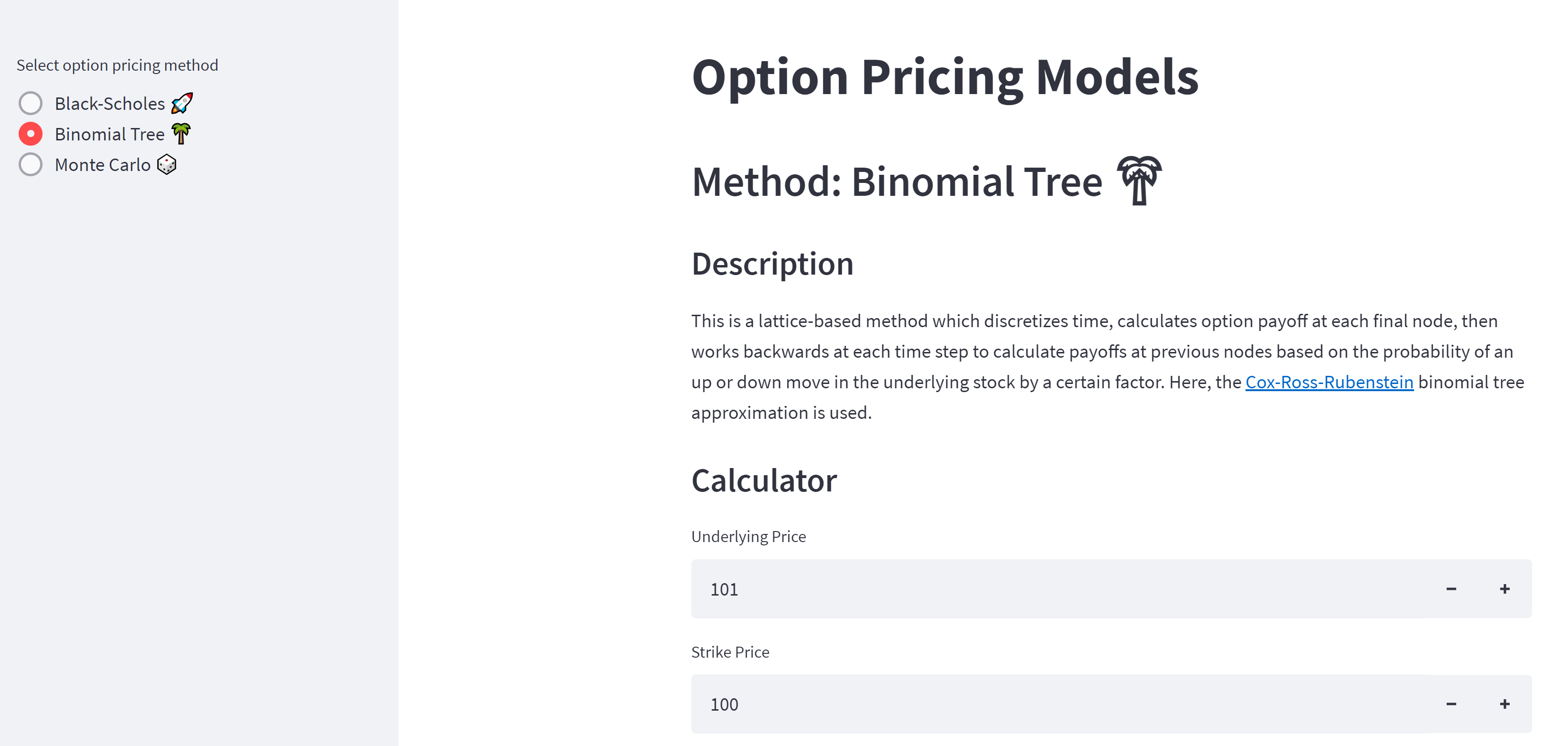Viewport: 1568px width, 746px height.
Task: Click the Description section heading
Action: [772, 263]
